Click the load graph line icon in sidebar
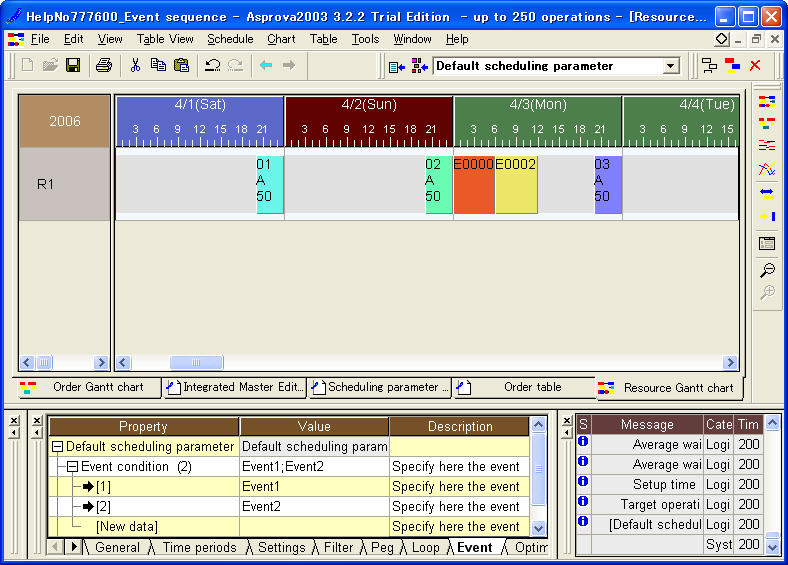788x565 pixels. (767, 169)
